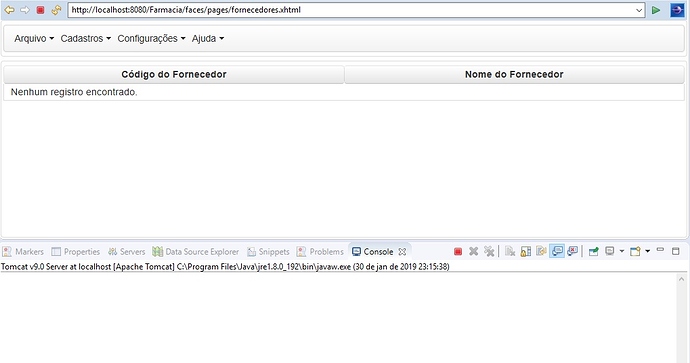The image size is (690, 363).
Task: Click the browser back arrow icon
Action: pos(9,10)
